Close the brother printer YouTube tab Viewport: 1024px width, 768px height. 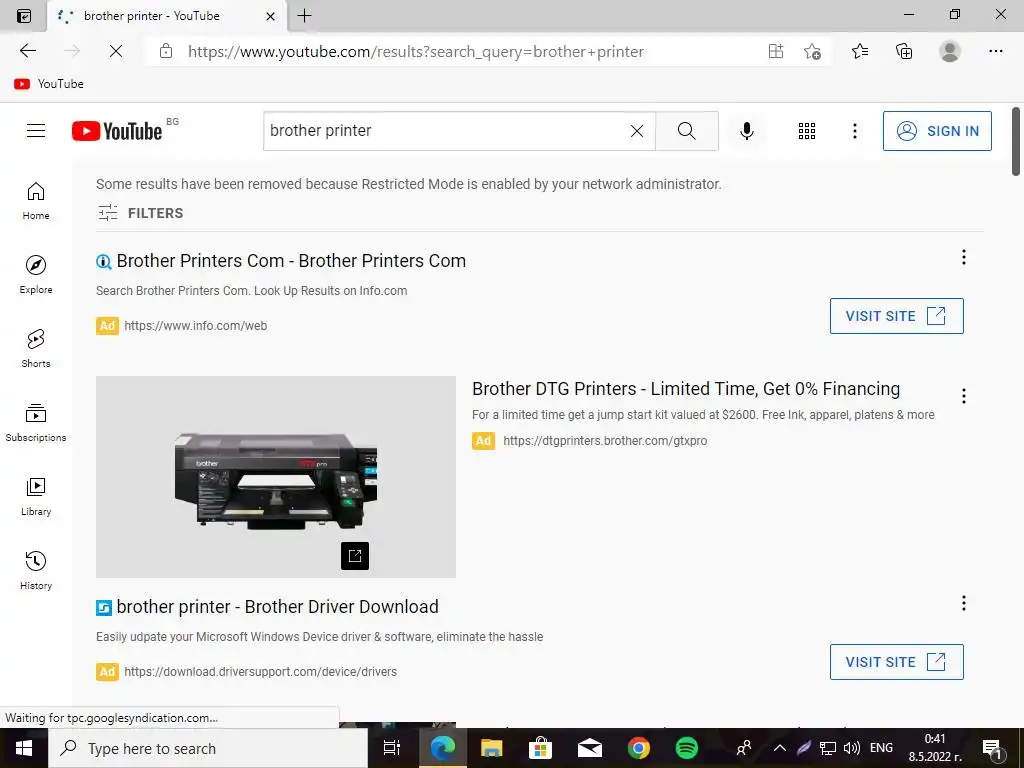pyautogui.click(x=270, y=16)
